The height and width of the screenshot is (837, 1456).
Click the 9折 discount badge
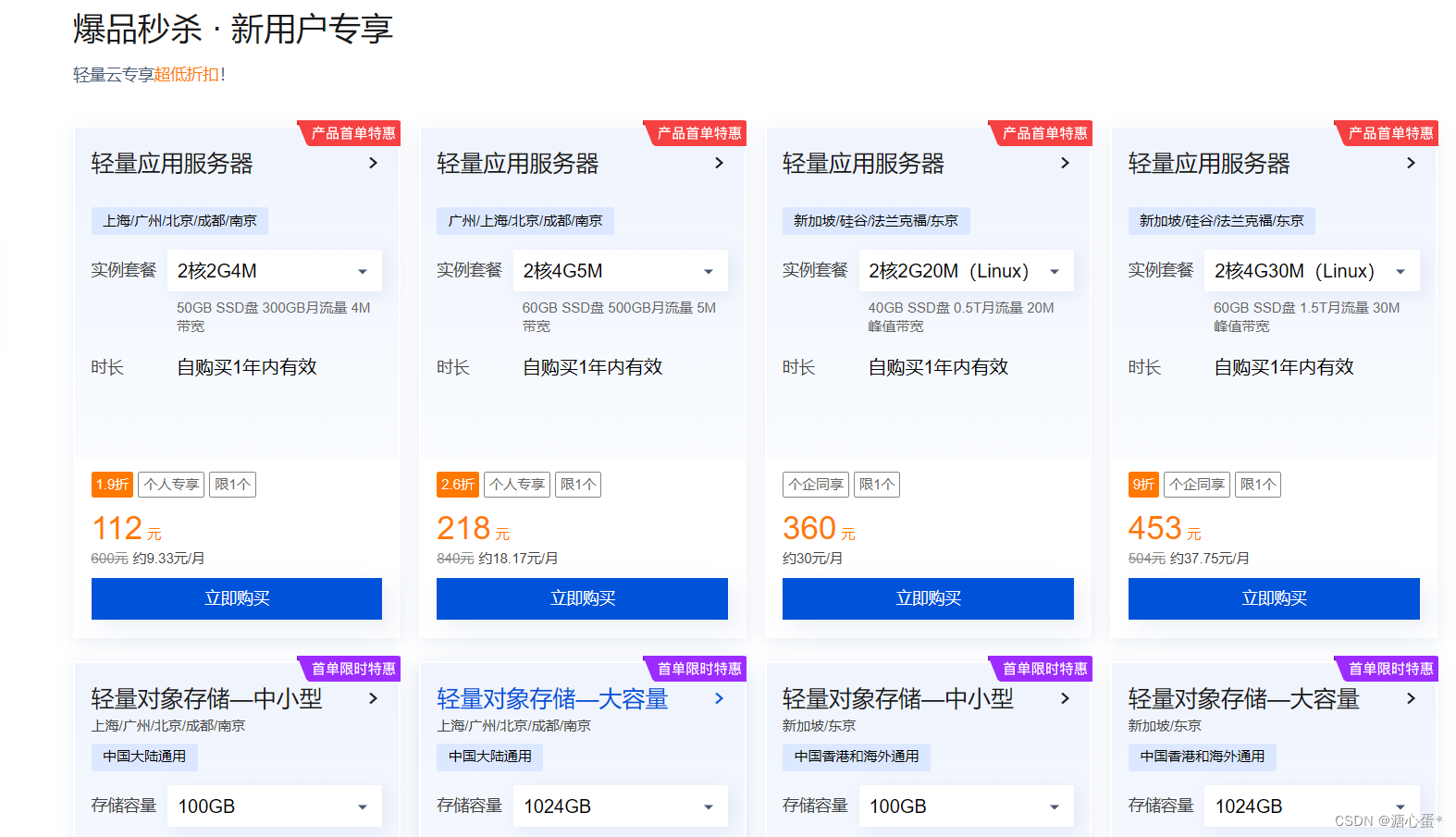(x=1143, y=485)
